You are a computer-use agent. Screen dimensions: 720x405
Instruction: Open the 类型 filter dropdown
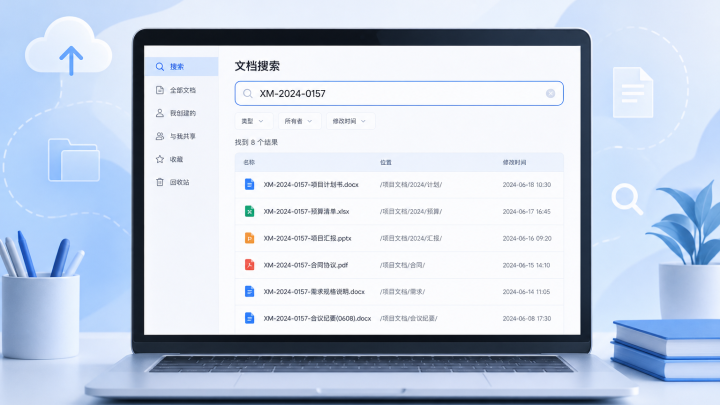pos(254,121)
